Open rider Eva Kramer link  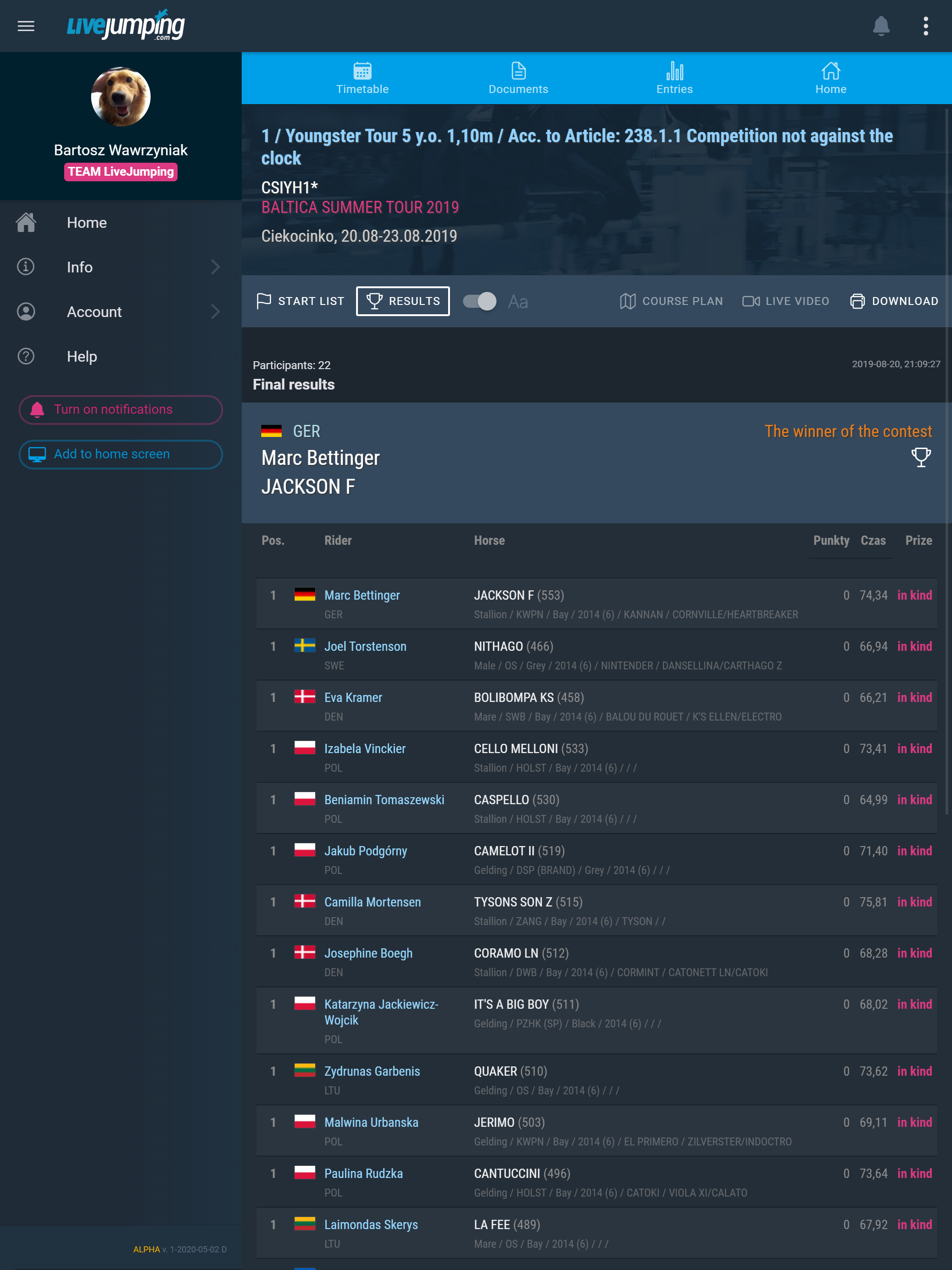[x=353, y=697]
